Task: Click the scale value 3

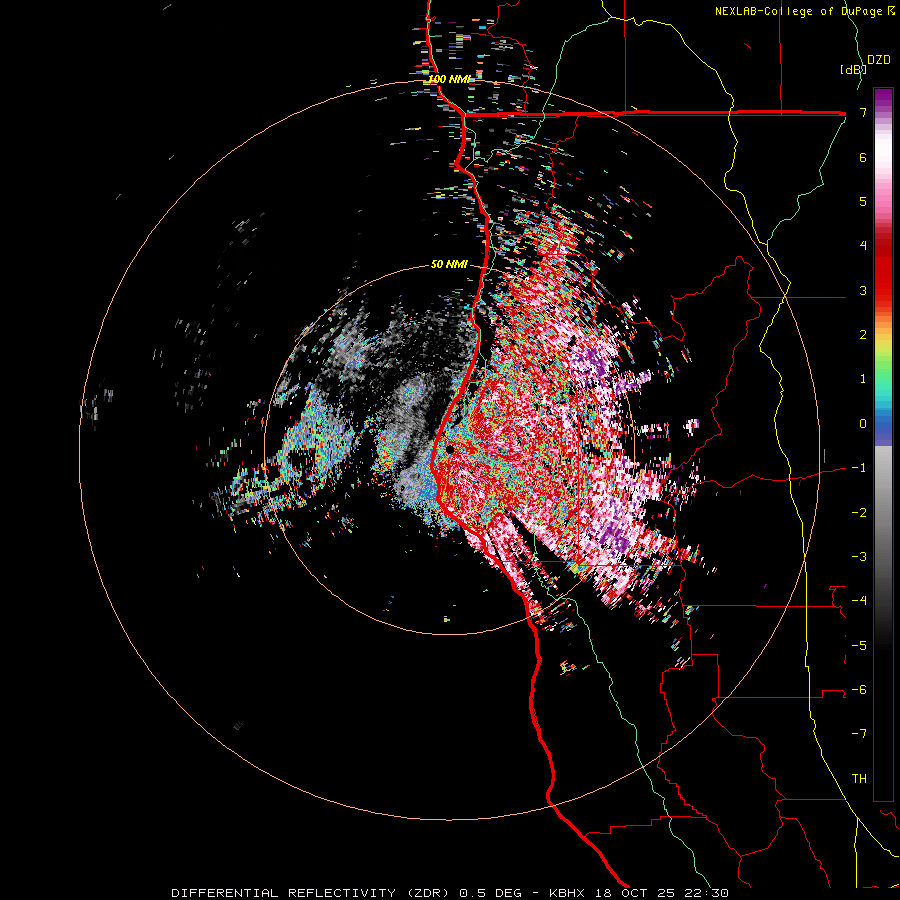Action: pyautogui.click(x=863, y=290)
